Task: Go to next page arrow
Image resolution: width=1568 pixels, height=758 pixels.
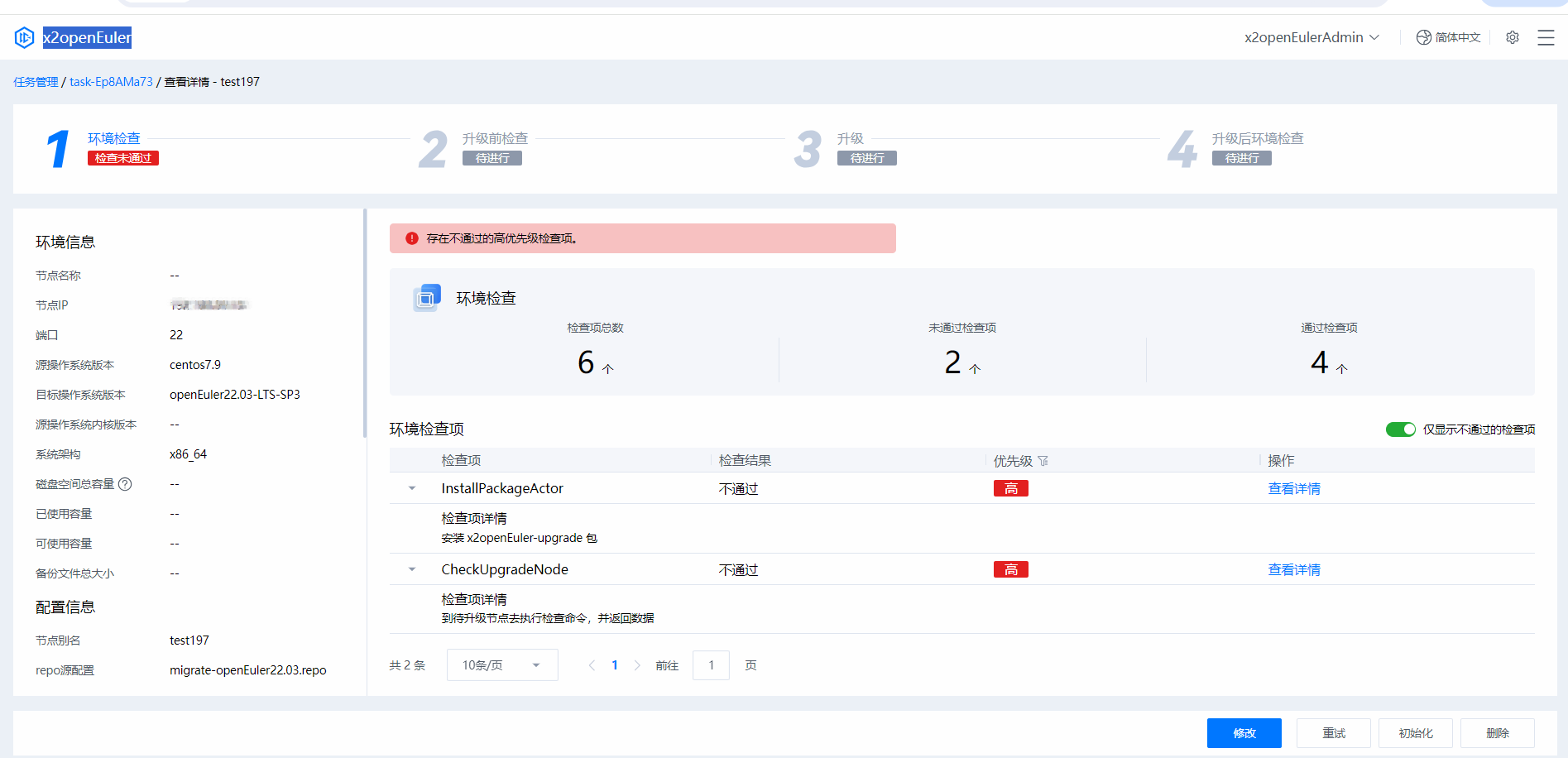Action: click(636, 665)
